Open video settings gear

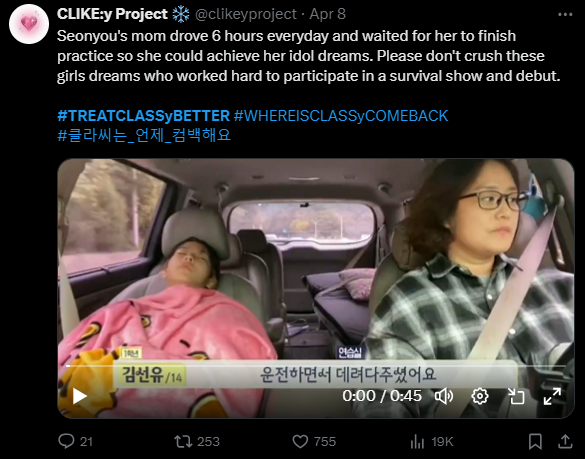tap(480, 396)
